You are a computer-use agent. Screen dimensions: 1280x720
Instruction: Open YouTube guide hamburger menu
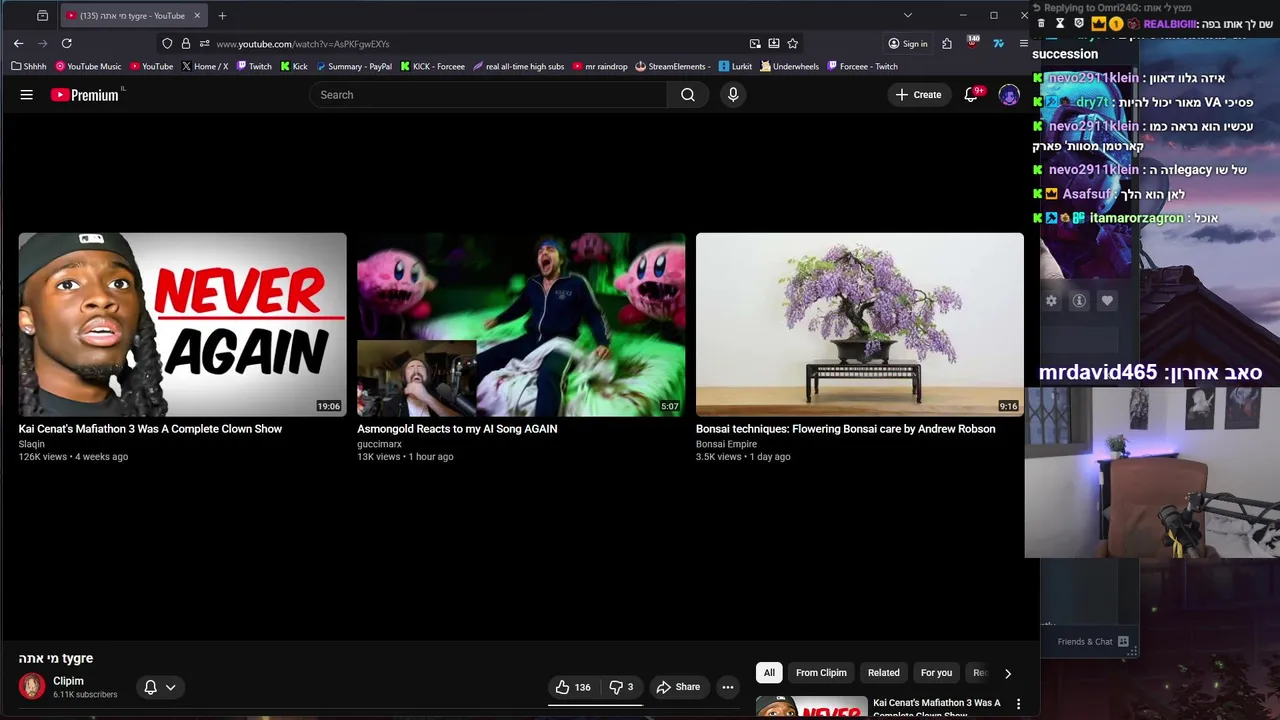27,95
